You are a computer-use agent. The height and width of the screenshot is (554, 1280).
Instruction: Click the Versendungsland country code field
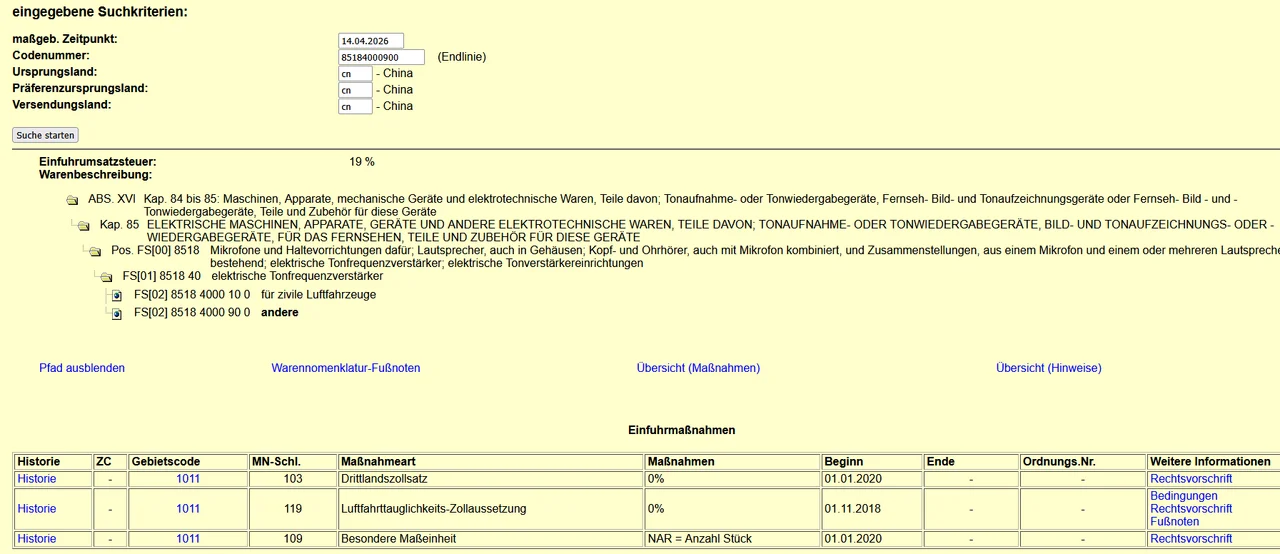click(355, 106)
